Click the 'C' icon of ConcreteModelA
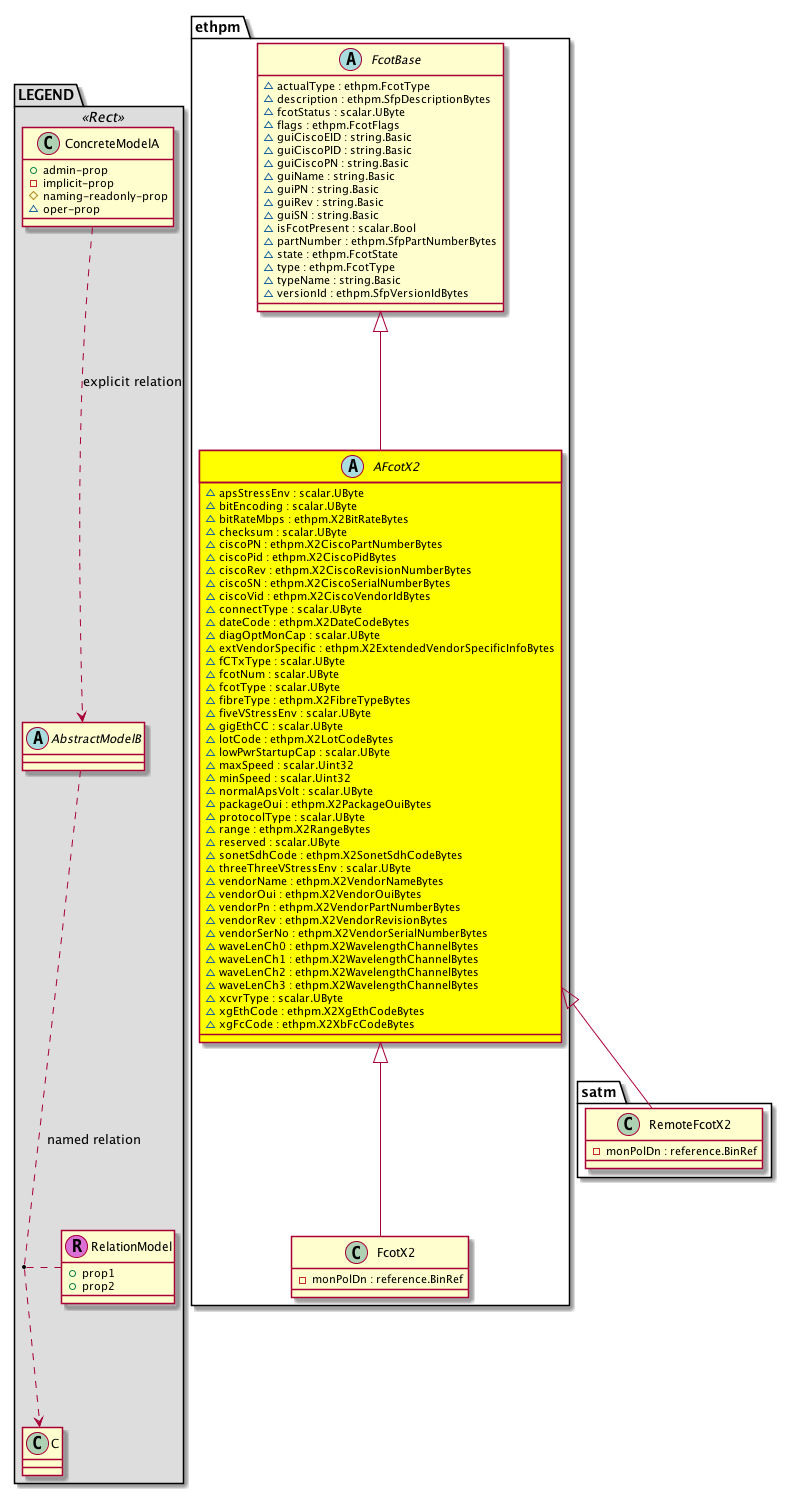The width and height of the screenshot is (792, 1494). [x=62, y=144]
